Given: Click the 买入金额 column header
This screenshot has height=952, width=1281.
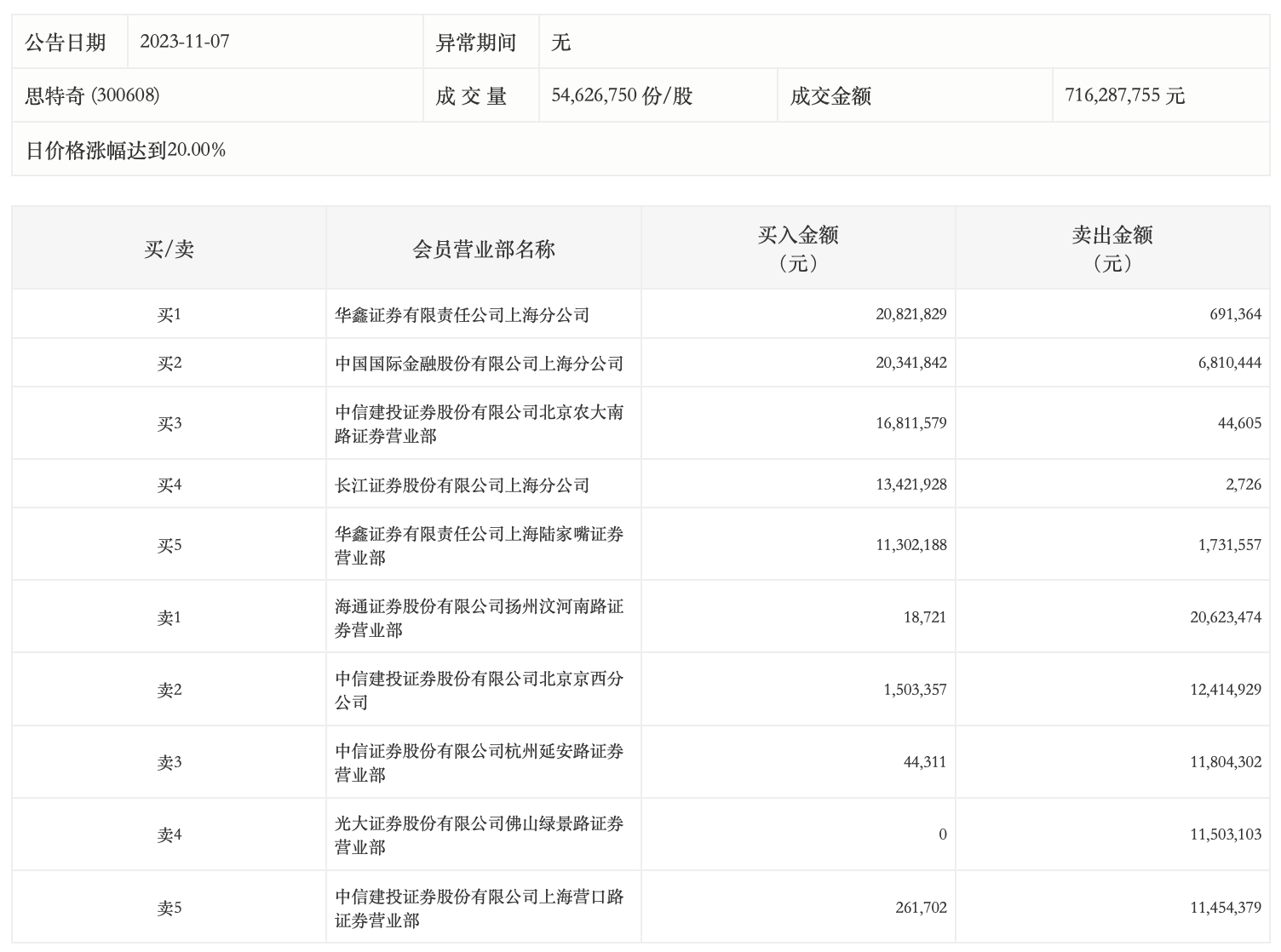Looking at the screenshot, I should point(798,248).
